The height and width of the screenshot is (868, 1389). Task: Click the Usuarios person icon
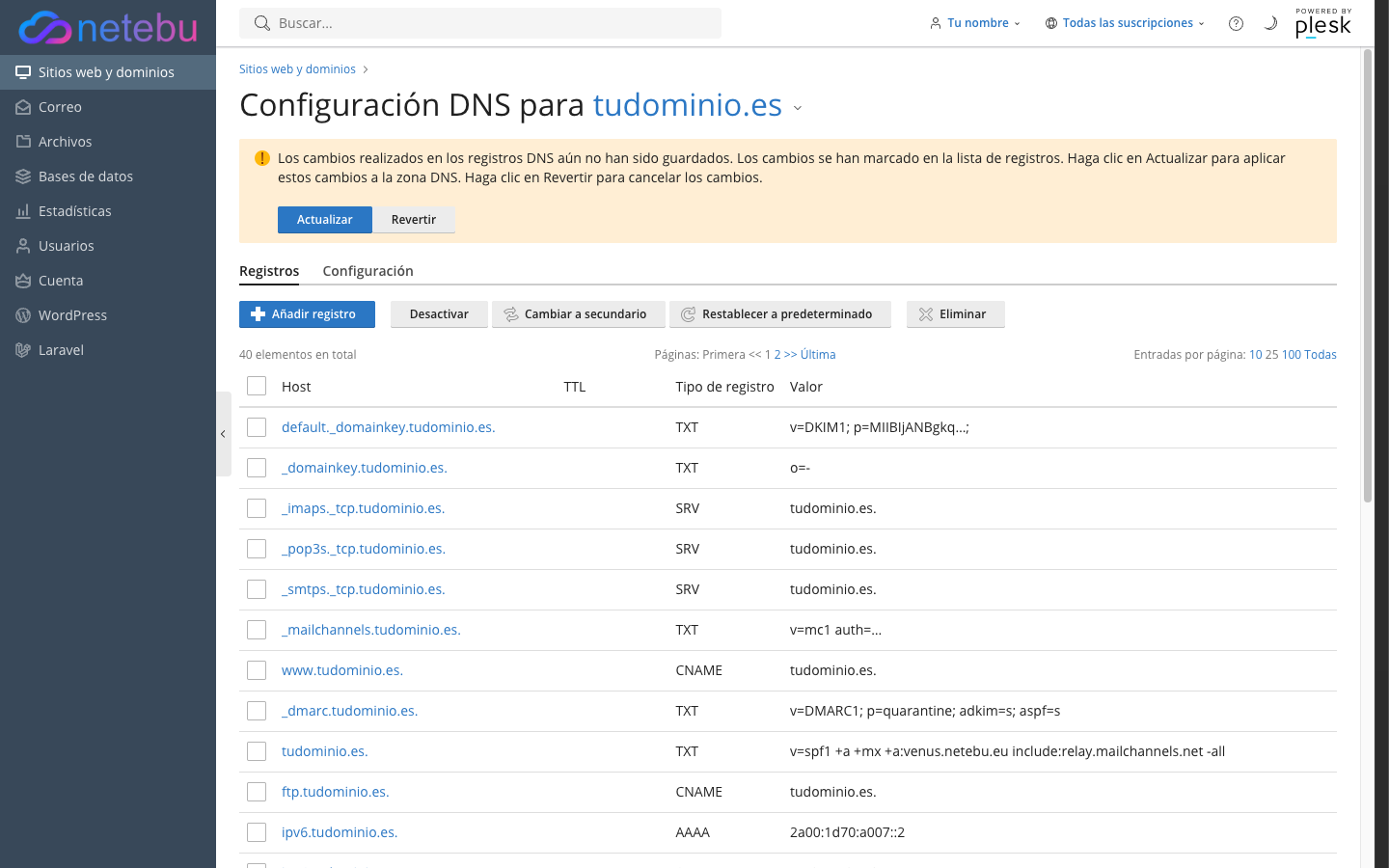point(23,246)
